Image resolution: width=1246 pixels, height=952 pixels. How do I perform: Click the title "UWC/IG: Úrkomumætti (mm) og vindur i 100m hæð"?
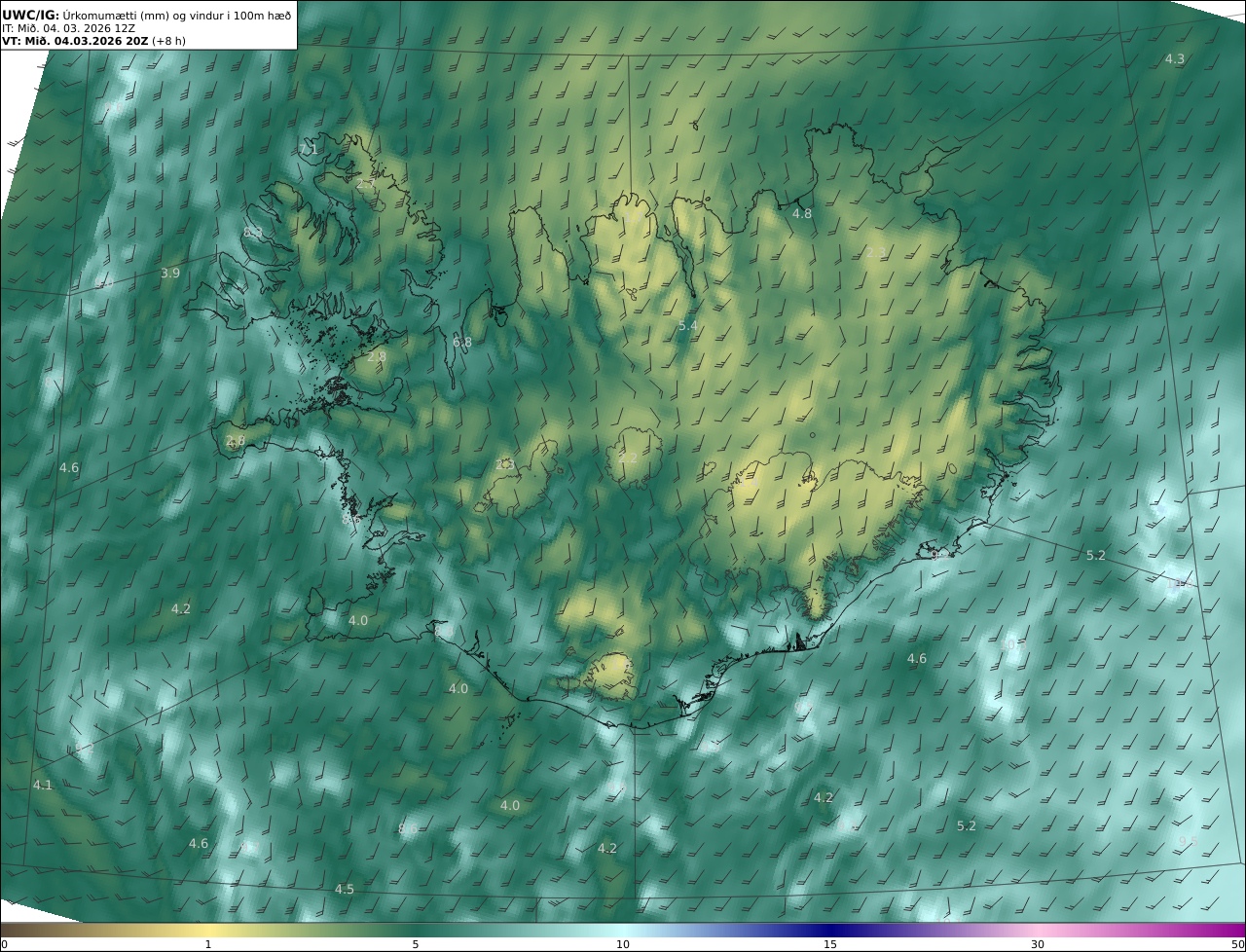tap(147, 15)
